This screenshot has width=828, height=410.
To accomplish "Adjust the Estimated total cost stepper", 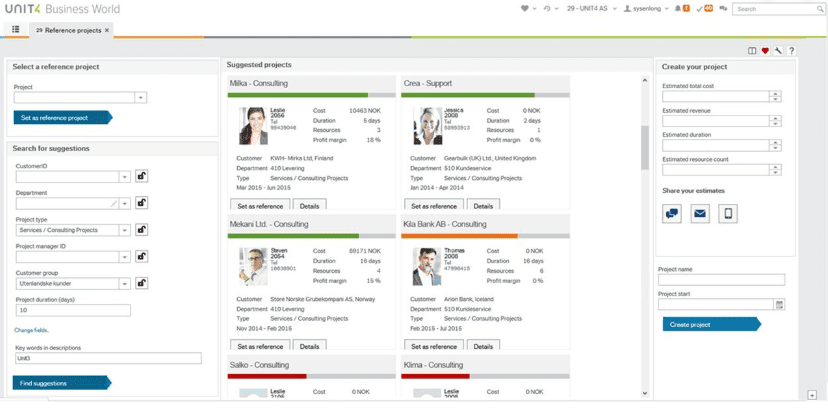I will pyautogui.click(x=775, y=97).
